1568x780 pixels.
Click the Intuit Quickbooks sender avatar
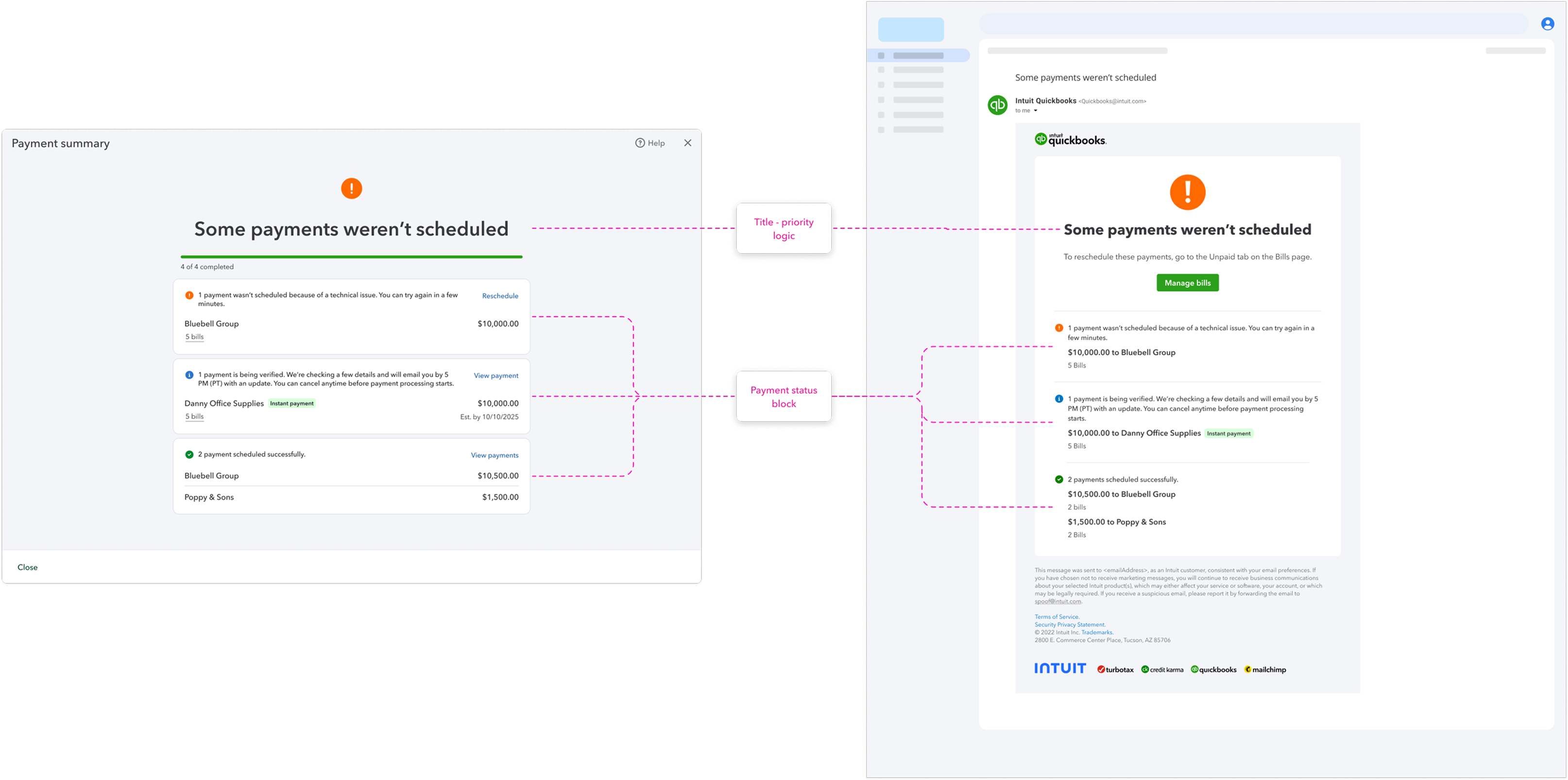[x=998, y=105]
